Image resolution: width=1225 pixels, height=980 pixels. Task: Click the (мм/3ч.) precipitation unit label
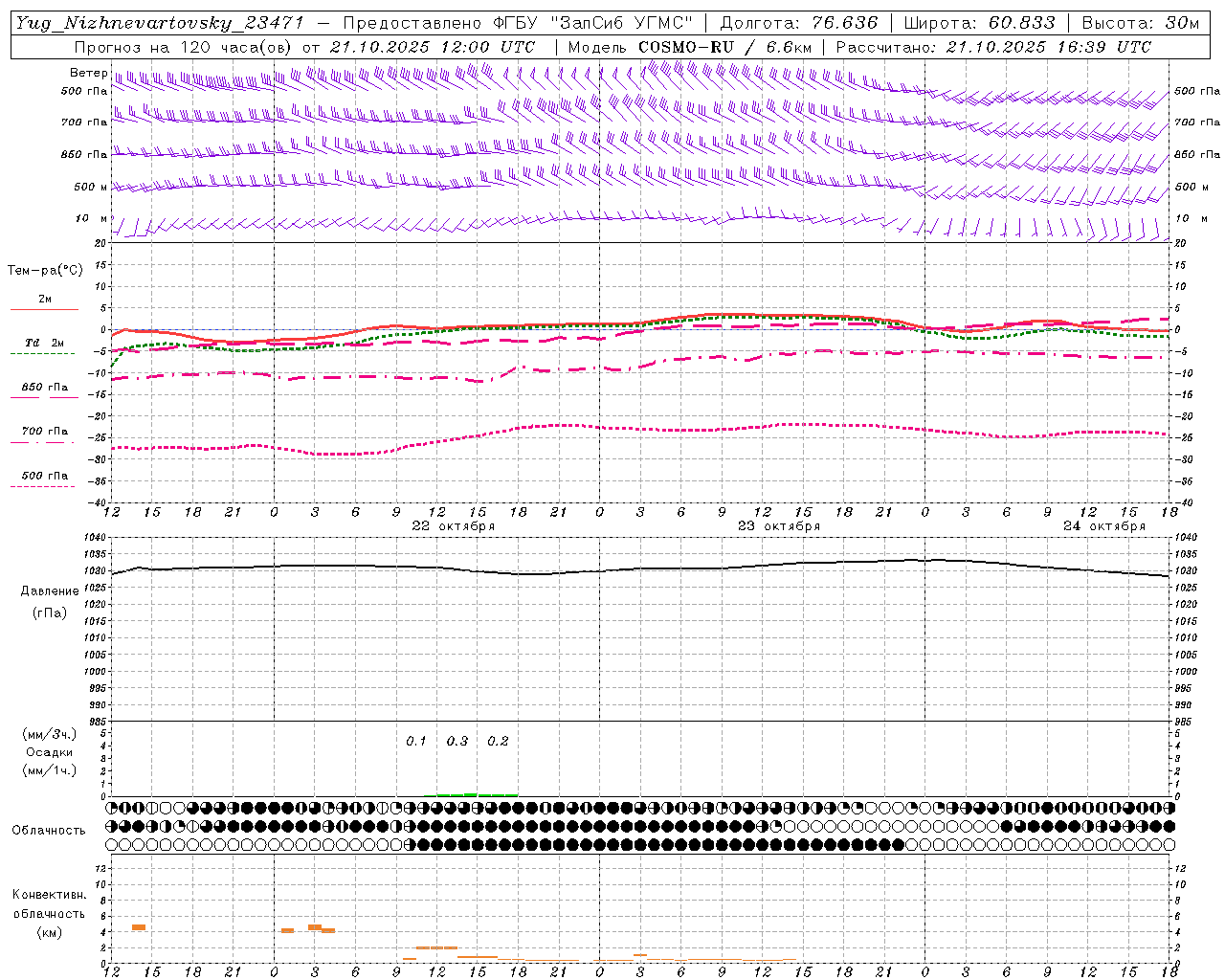[x=50, y=735]
